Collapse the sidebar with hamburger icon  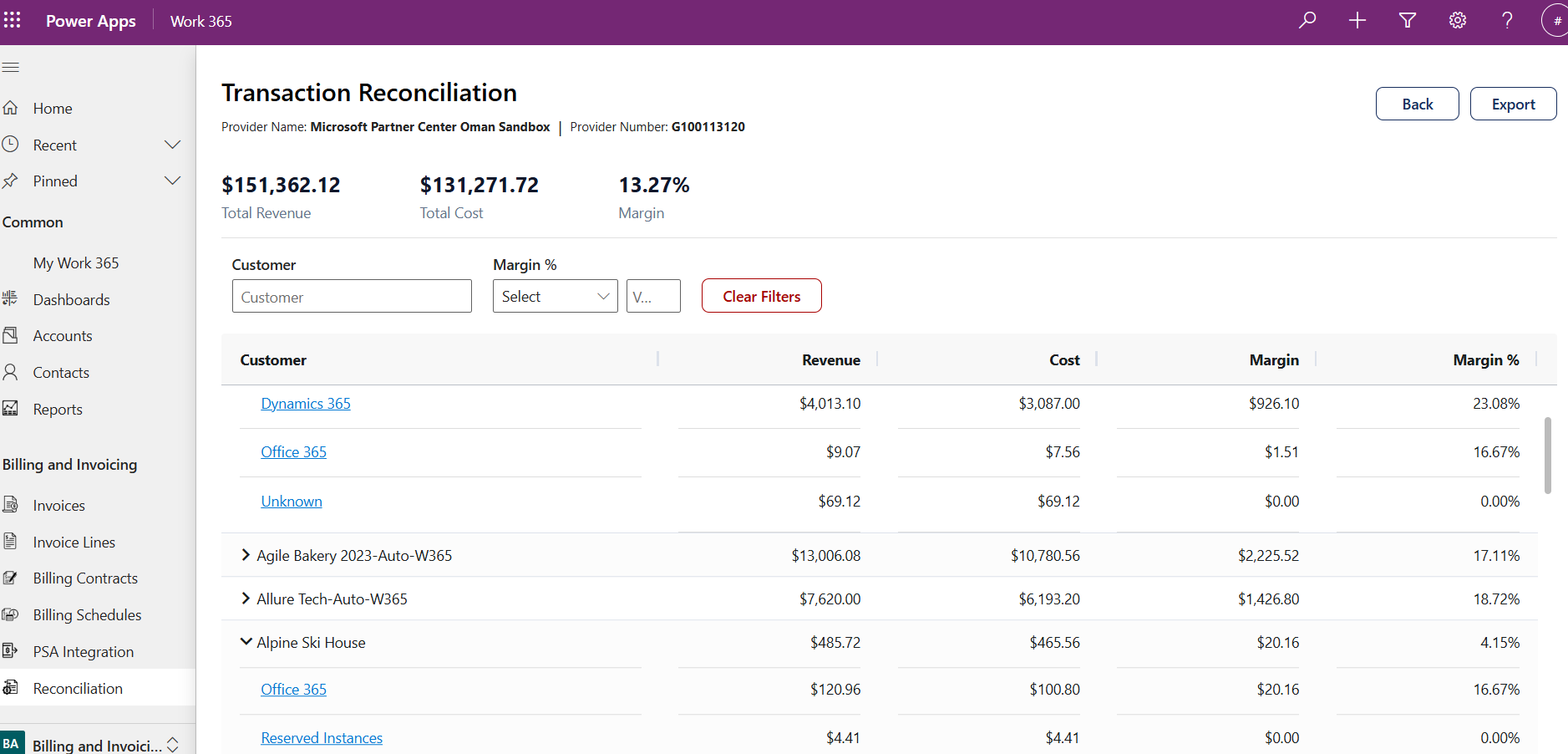pos(11,67)
